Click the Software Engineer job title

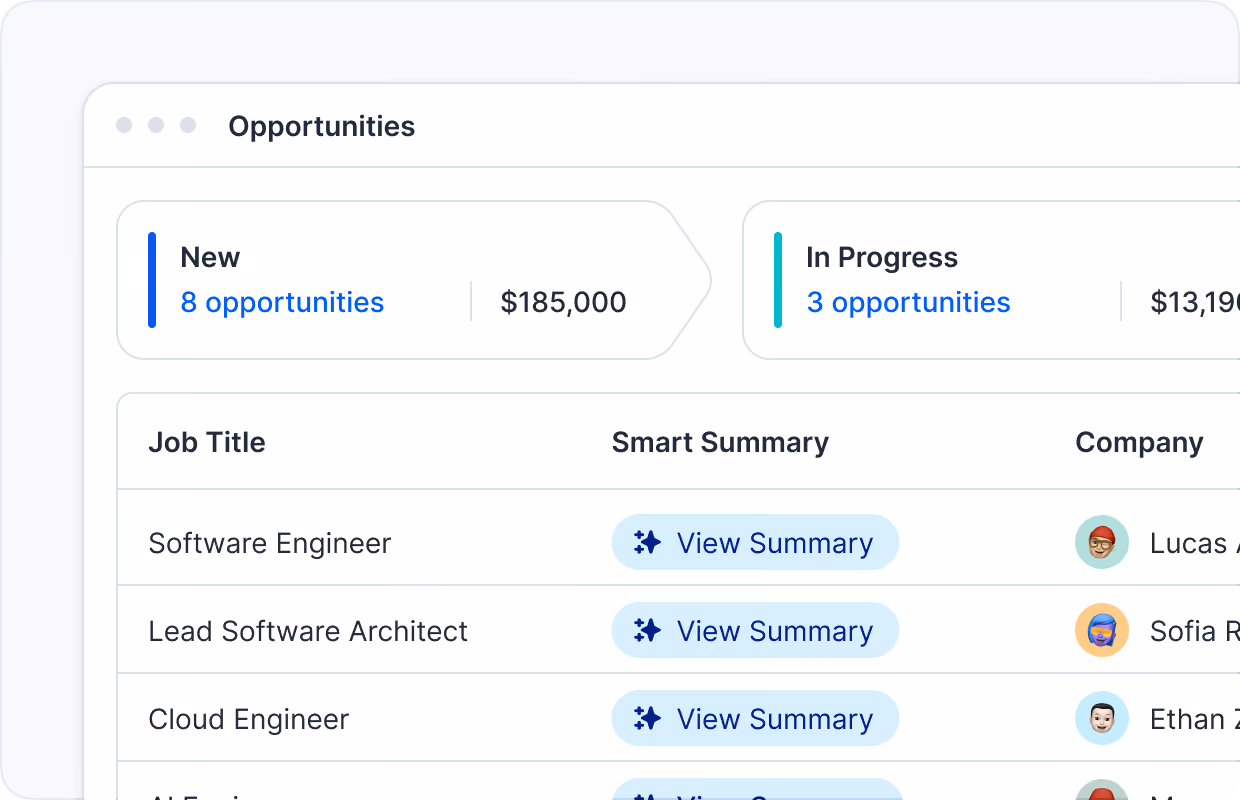[x=270, y=543]
